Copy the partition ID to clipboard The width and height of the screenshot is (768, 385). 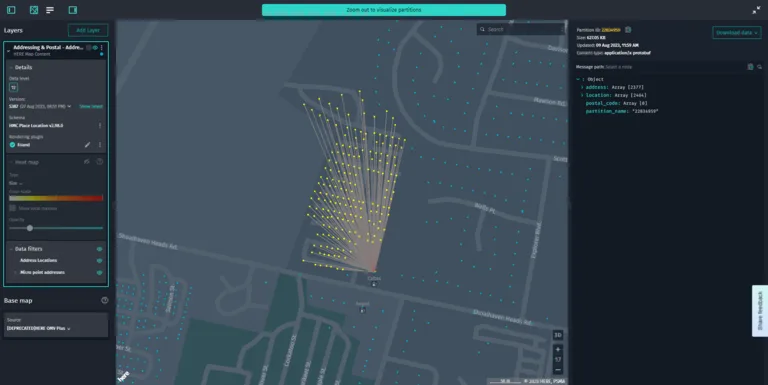pyautogui.click(x=628, y=30)
